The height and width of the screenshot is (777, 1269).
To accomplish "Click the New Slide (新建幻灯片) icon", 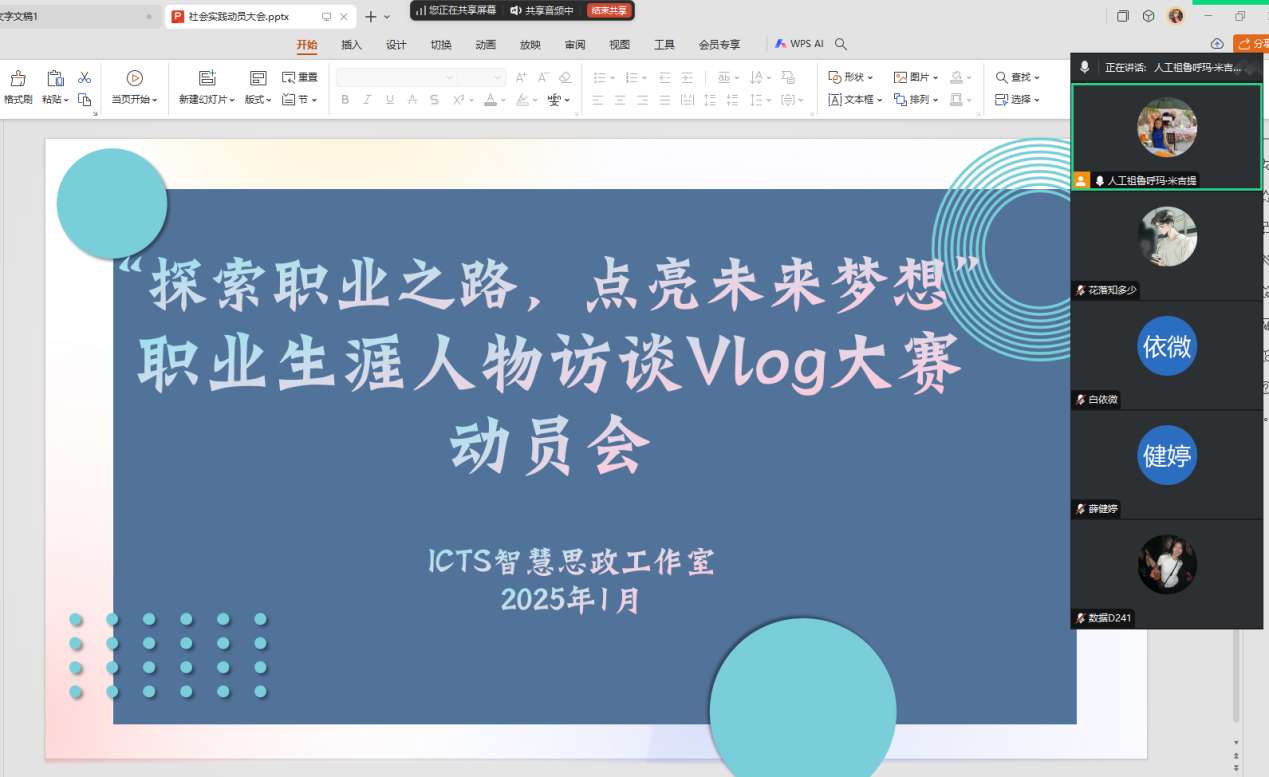I will click(207, 78).
